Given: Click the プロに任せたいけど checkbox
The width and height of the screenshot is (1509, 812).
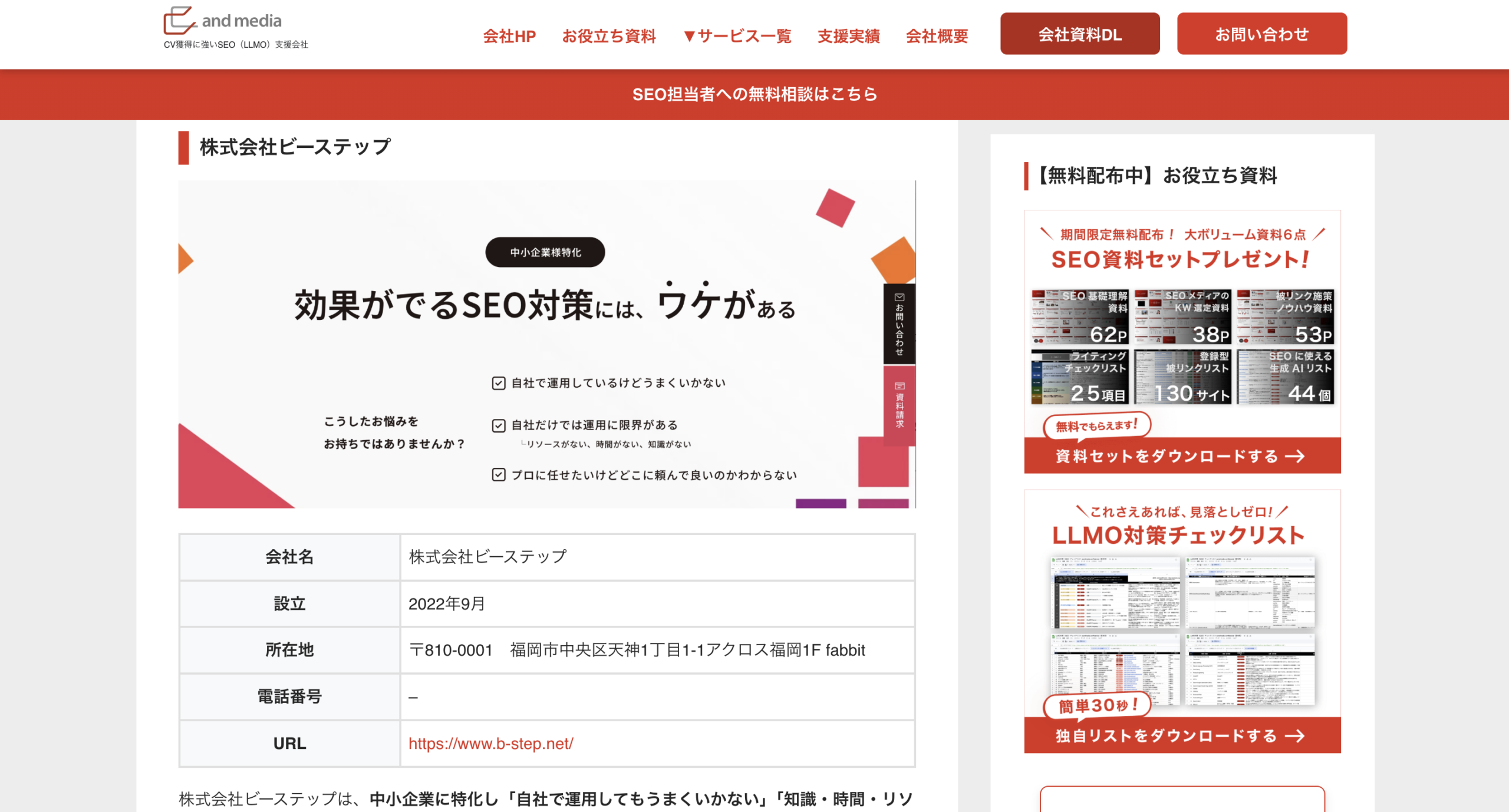Looking at the screenshot, I should click(499, 475).
